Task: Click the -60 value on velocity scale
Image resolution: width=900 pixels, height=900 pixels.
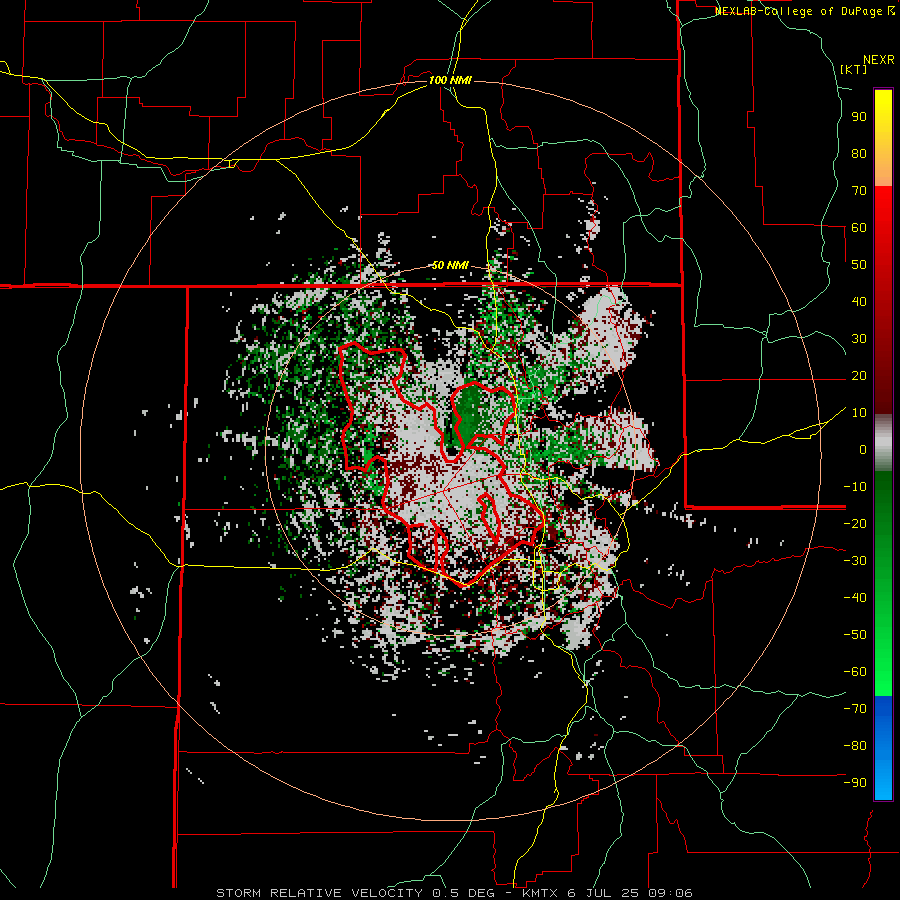Action: tap(855, 672)
